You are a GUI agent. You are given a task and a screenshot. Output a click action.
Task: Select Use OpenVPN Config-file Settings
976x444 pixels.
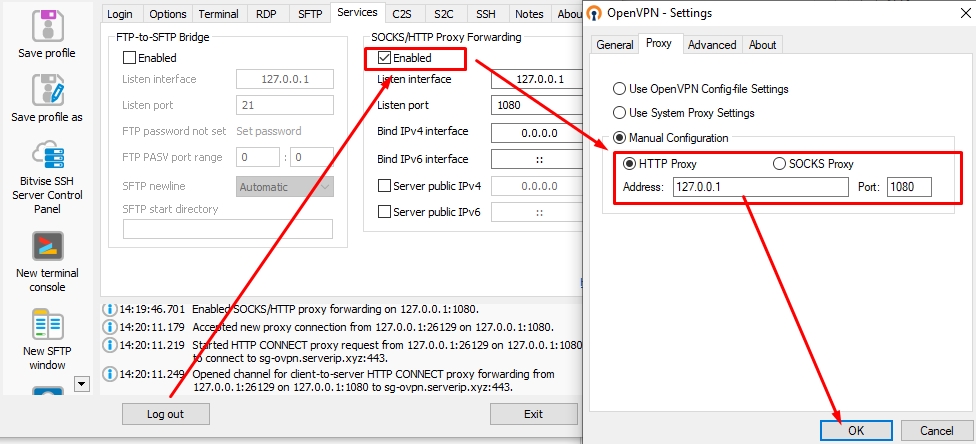click(x=619, y=88)
